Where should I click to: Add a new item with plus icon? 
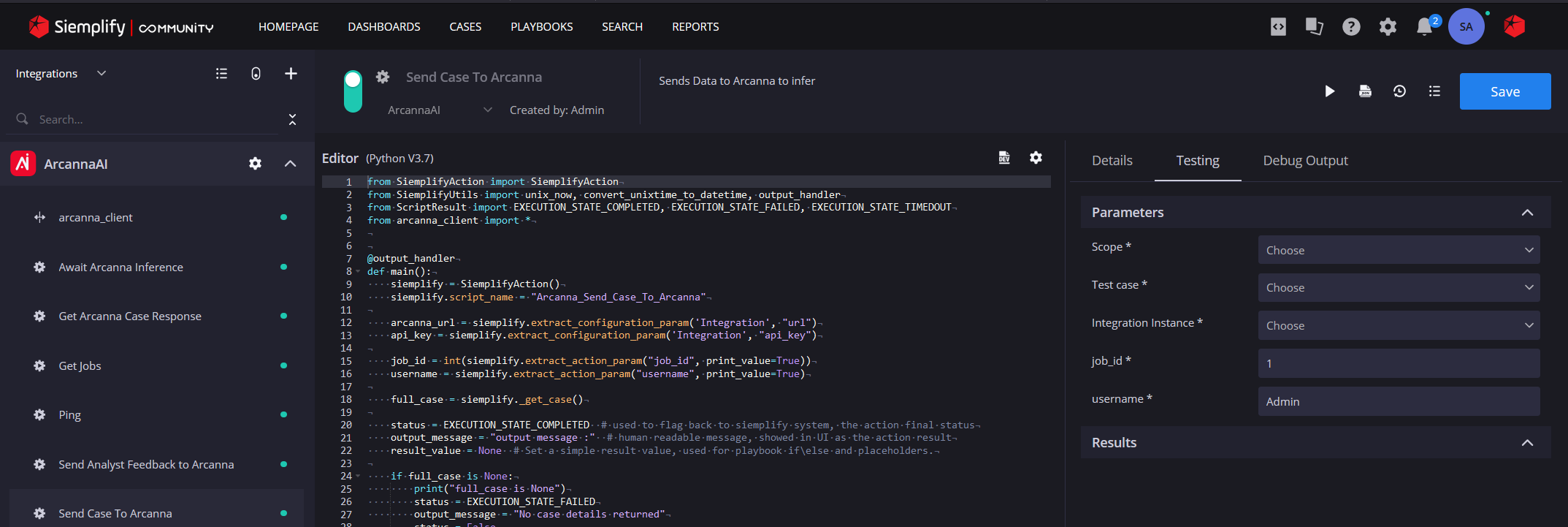(x=291, y=74)
